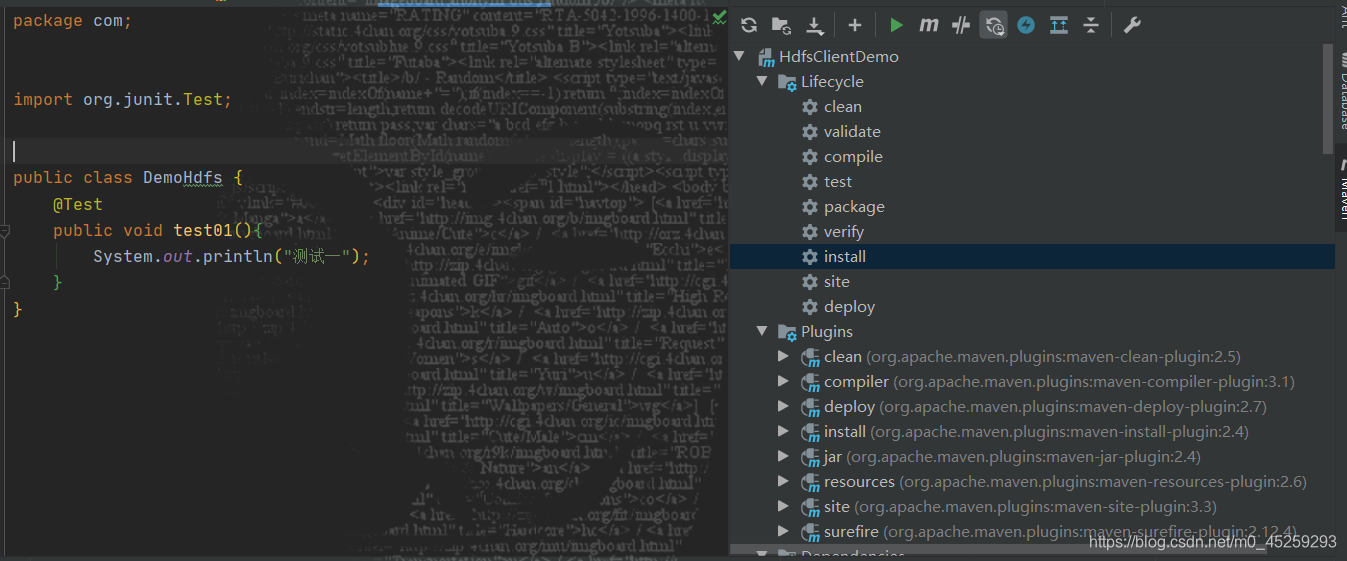Screen dimensions: 1347x561
Task: Open the Database side tool tab
Action: click(x=1341, y=90)
